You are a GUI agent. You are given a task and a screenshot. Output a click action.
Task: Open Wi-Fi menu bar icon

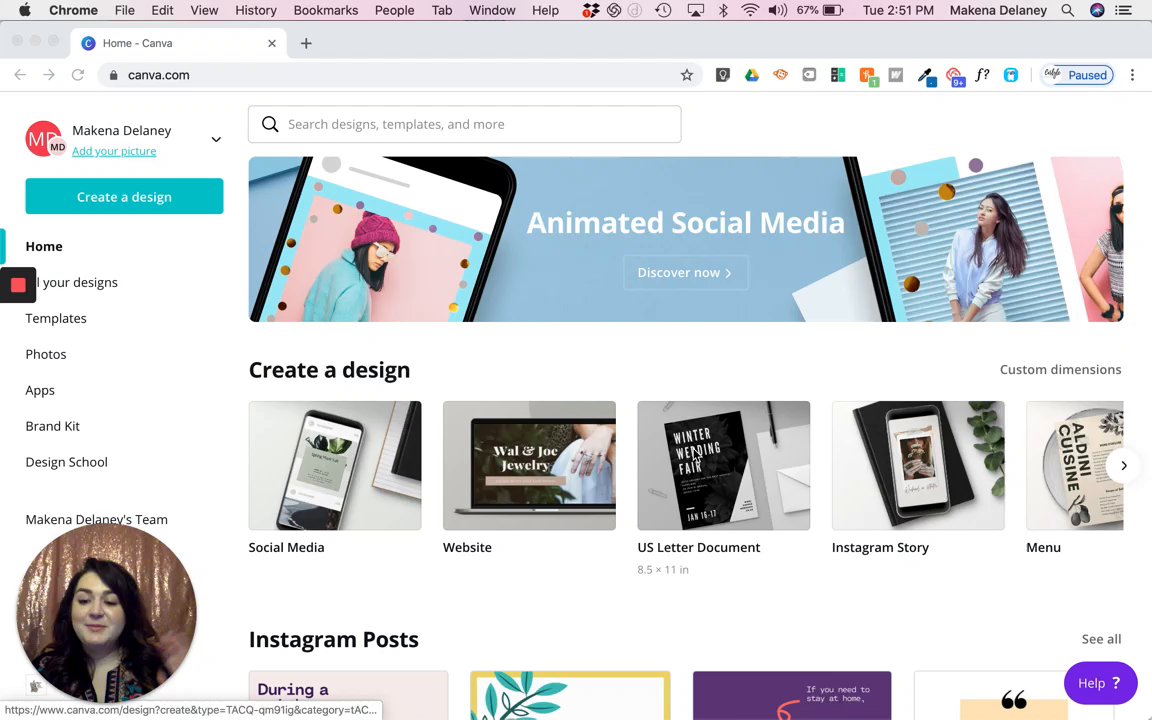point(749,10)
